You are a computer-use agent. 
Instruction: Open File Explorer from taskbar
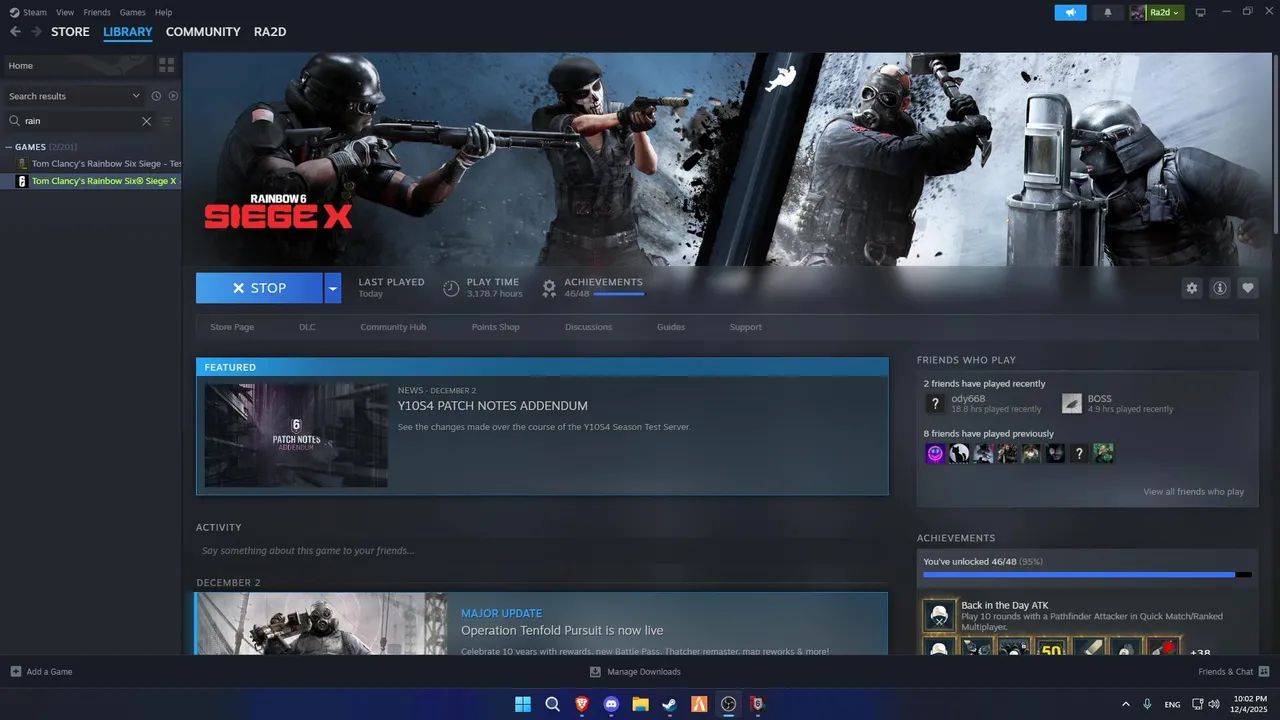pyautogui.click(x=640, y=704)
